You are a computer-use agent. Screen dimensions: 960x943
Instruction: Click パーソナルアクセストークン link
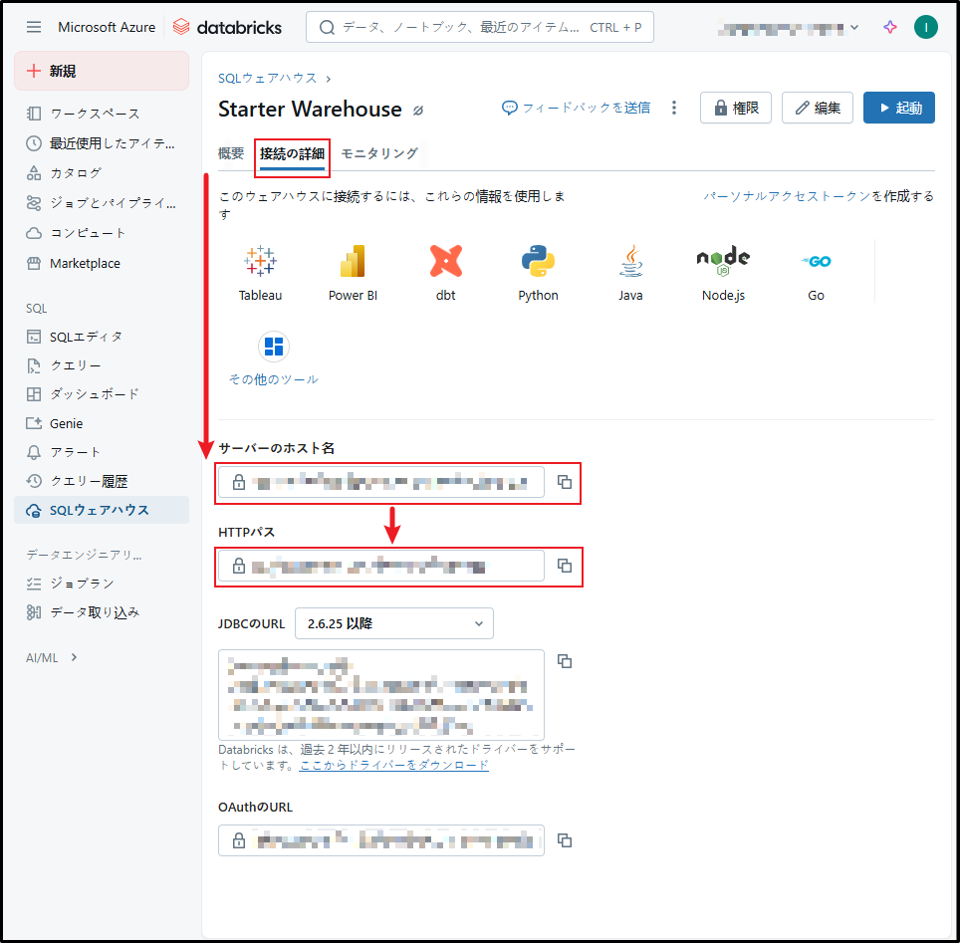[787, 196]
